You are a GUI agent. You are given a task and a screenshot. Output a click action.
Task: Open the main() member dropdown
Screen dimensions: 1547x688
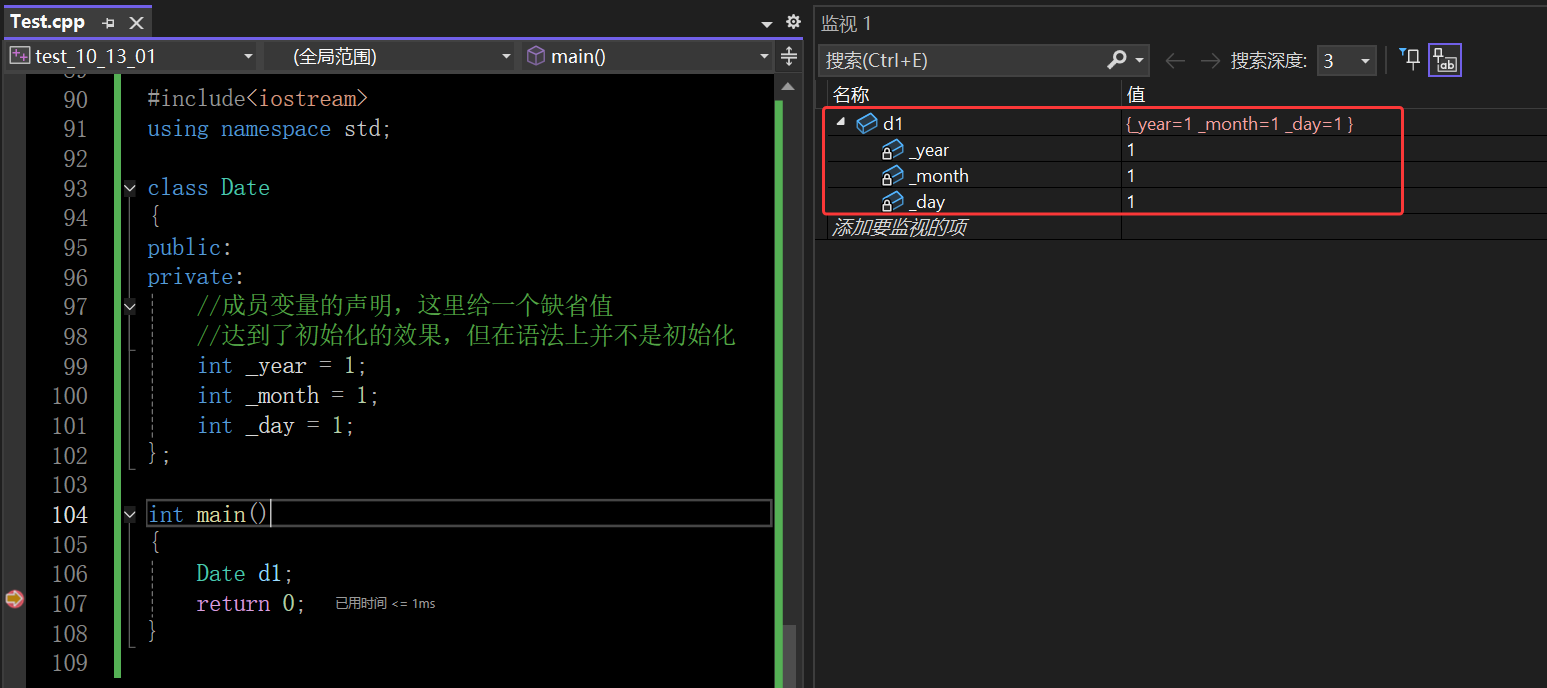pos(648,56)
